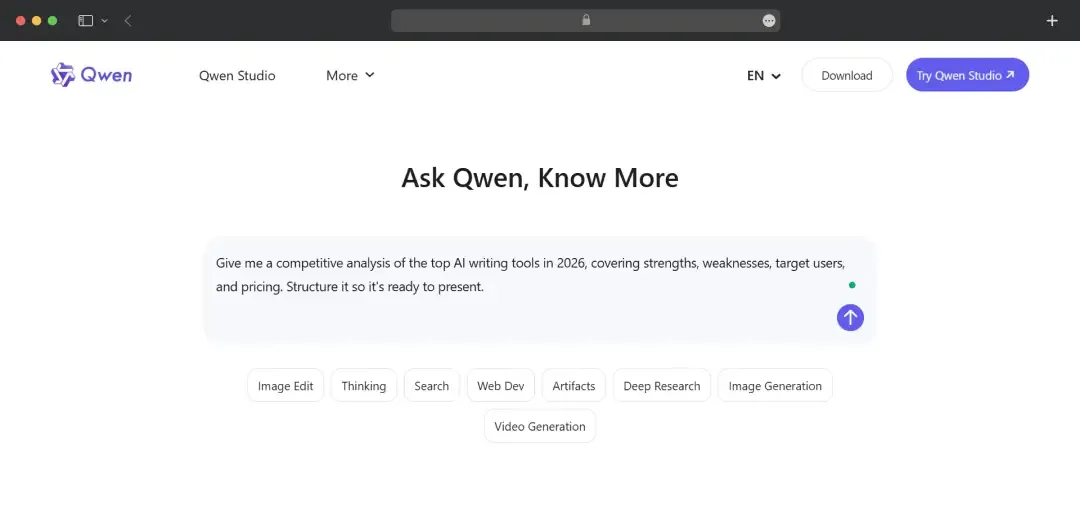Screen dimensions: 1080x511
Task: Open the ellipsis menu in the address bar
Action: [769, 21]
